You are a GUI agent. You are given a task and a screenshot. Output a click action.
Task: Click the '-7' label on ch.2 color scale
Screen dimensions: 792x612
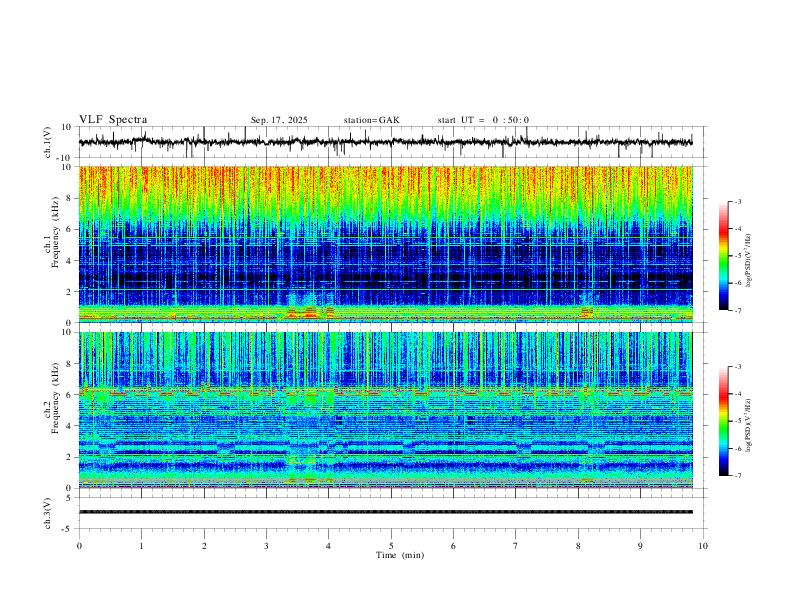tap(737, 476)
